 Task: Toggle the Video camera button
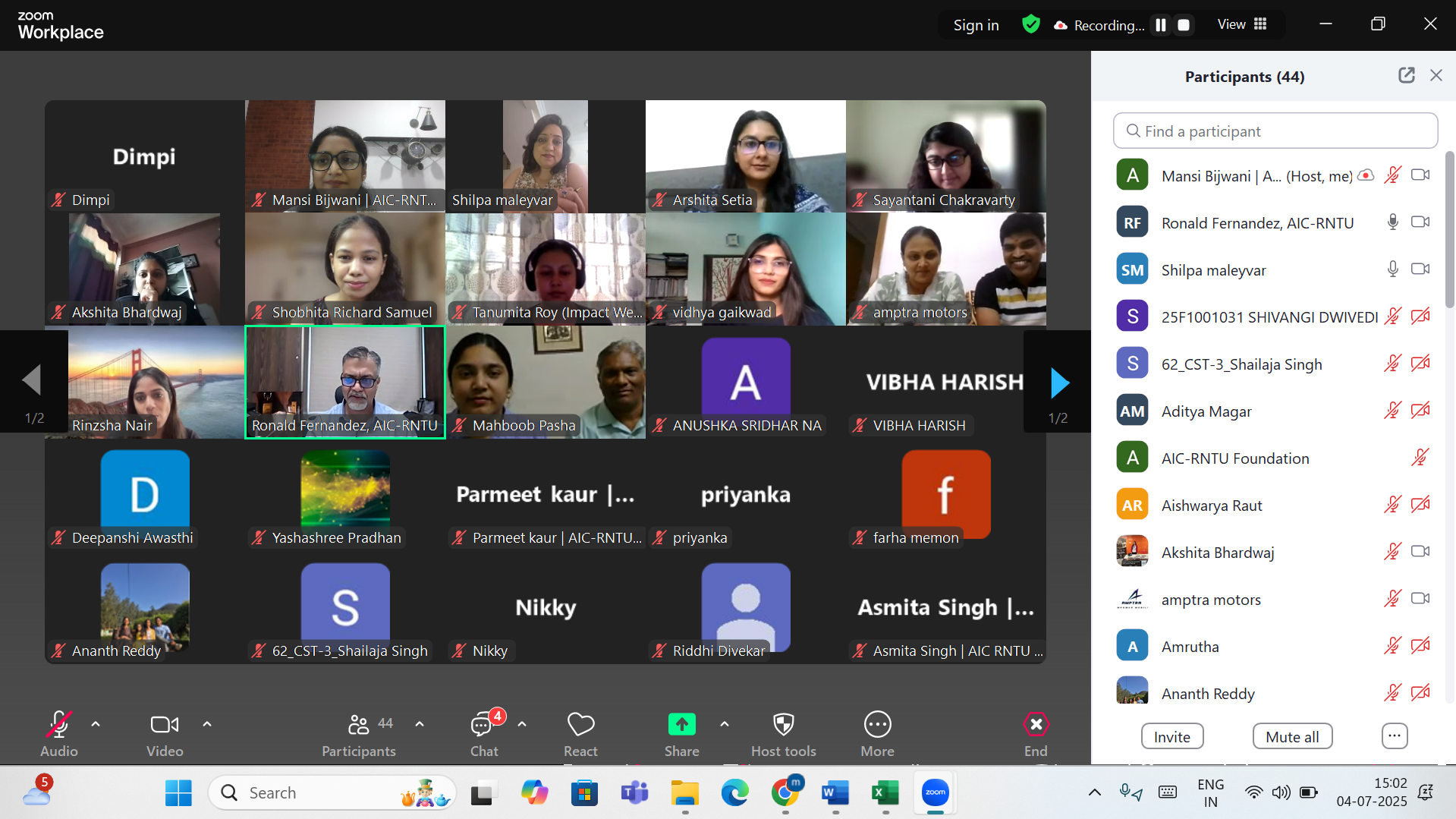(165, 725)
